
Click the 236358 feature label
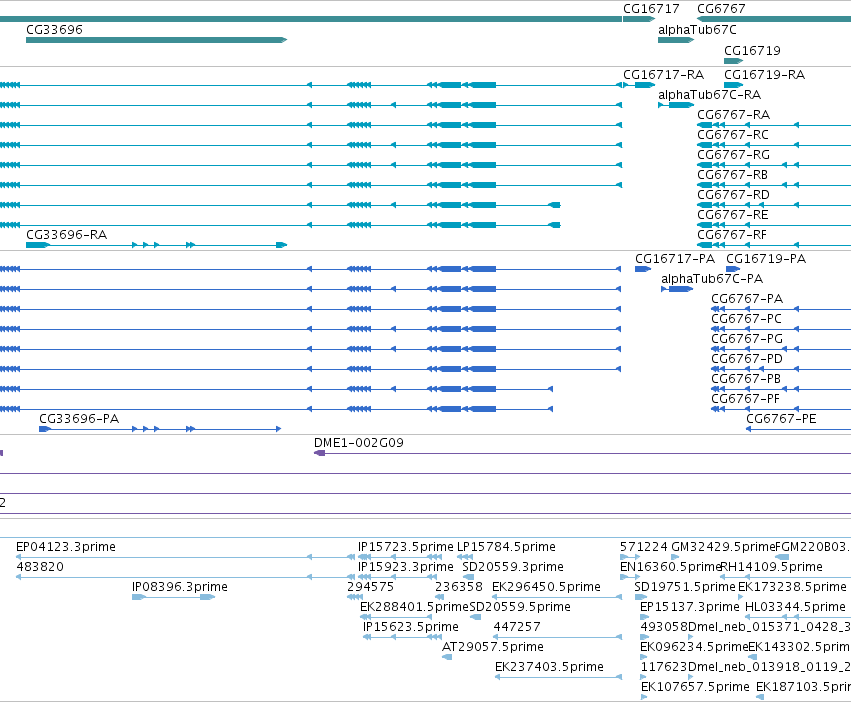pyautogui.click(x=459, y=587)
